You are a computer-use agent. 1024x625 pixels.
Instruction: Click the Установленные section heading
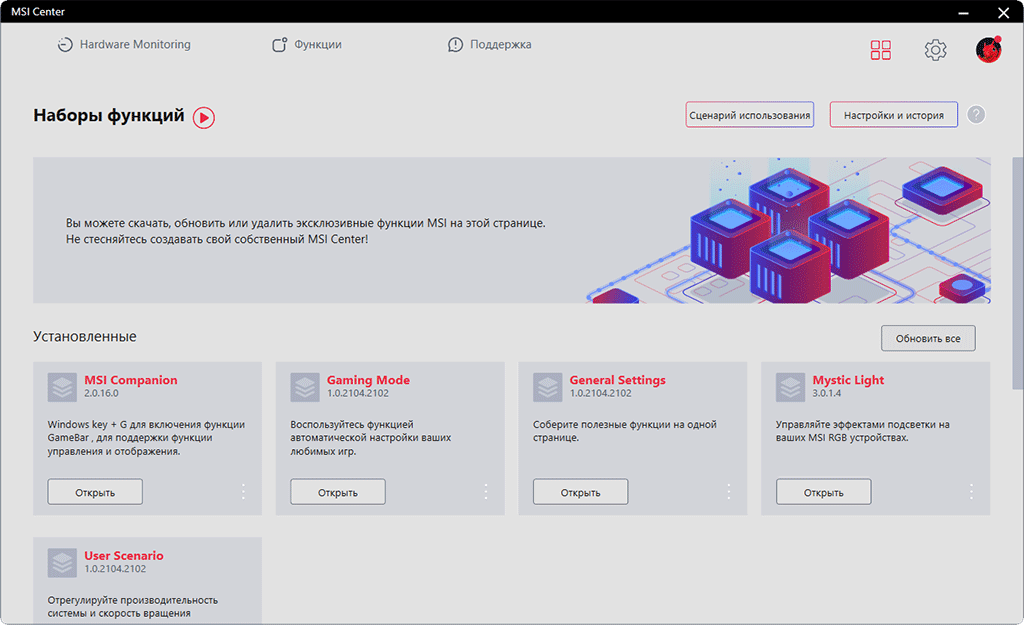(85, 336)
